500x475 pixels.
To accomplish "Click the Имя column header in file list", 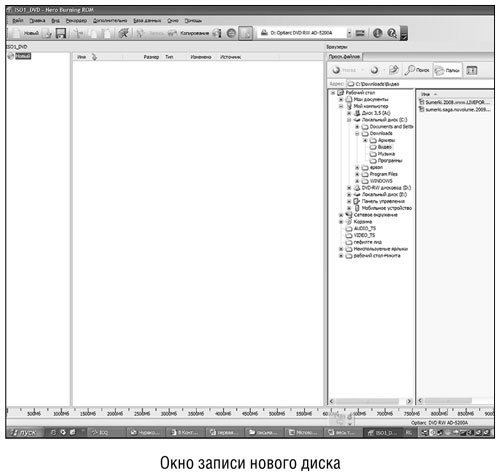I will click(425, 94).
